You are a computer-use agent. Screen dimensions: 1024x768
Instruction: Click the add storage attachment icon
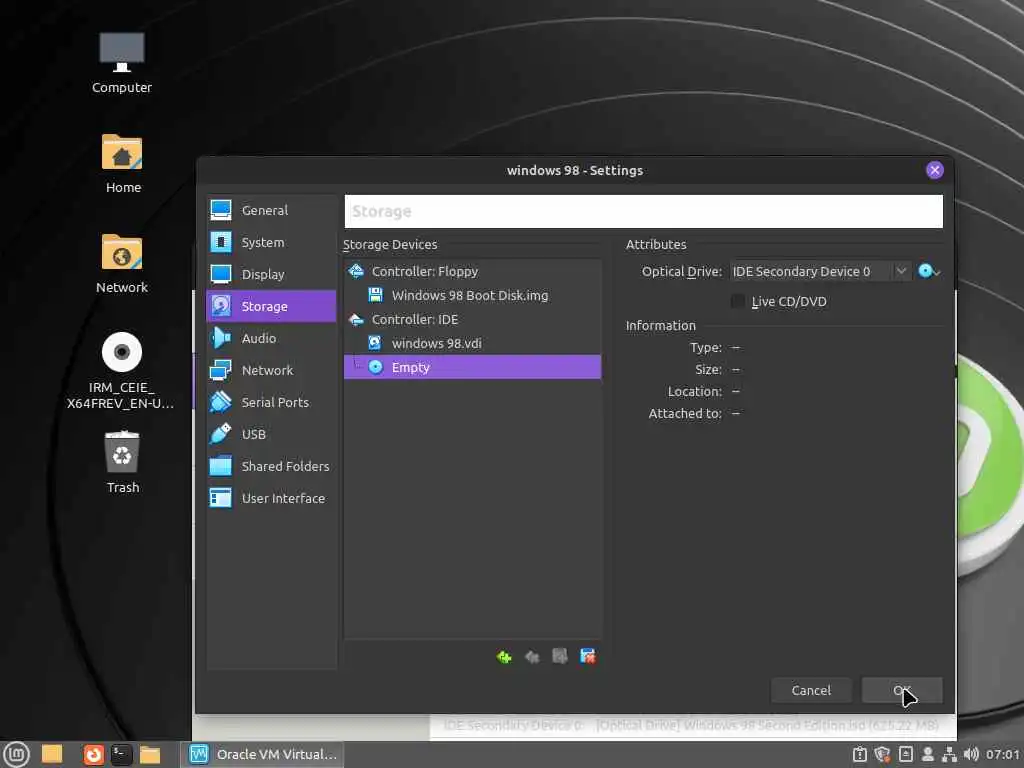[x=560, y=656]
